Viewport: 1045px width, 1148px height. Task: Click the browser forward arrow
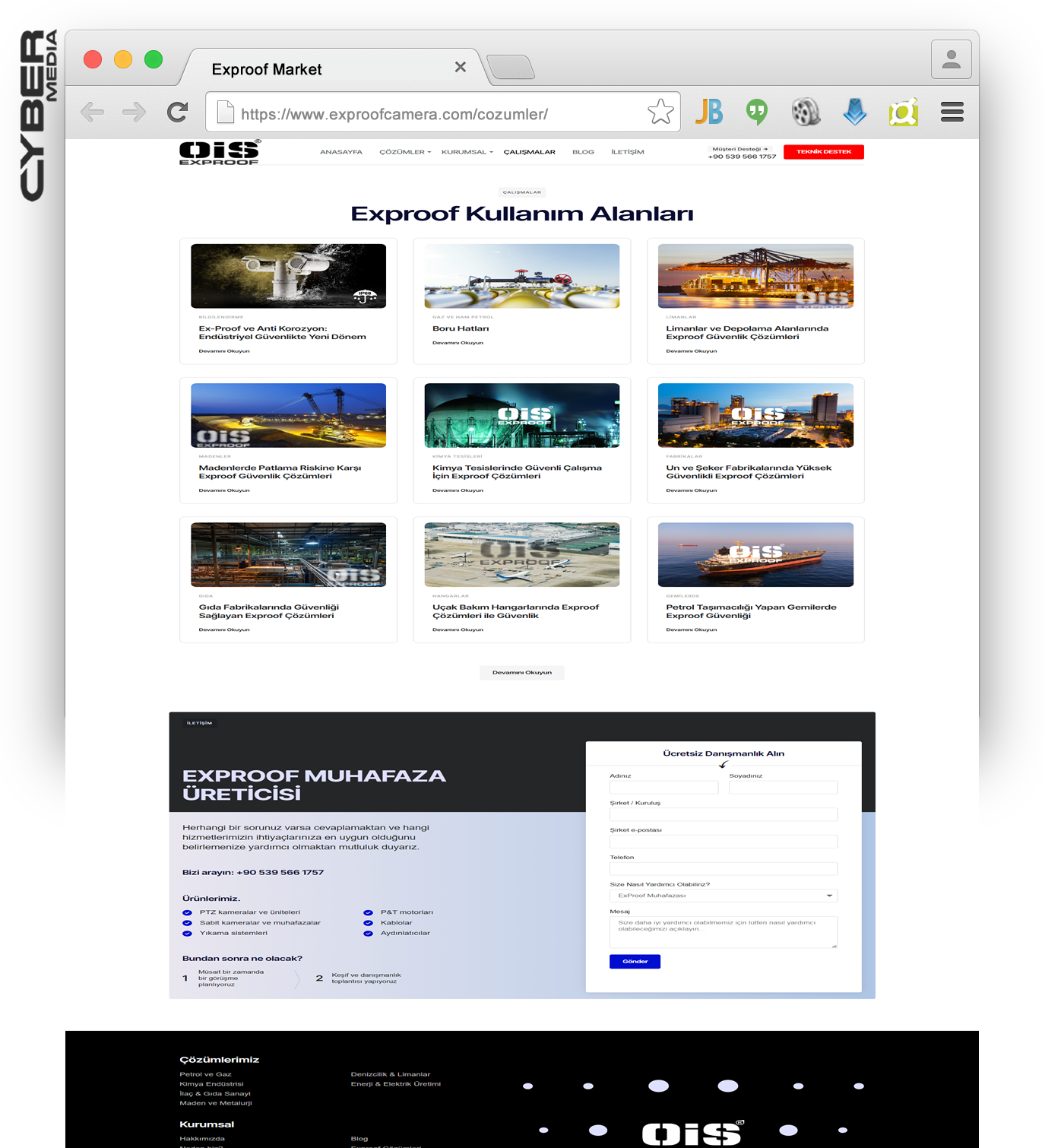pos(135,113)
